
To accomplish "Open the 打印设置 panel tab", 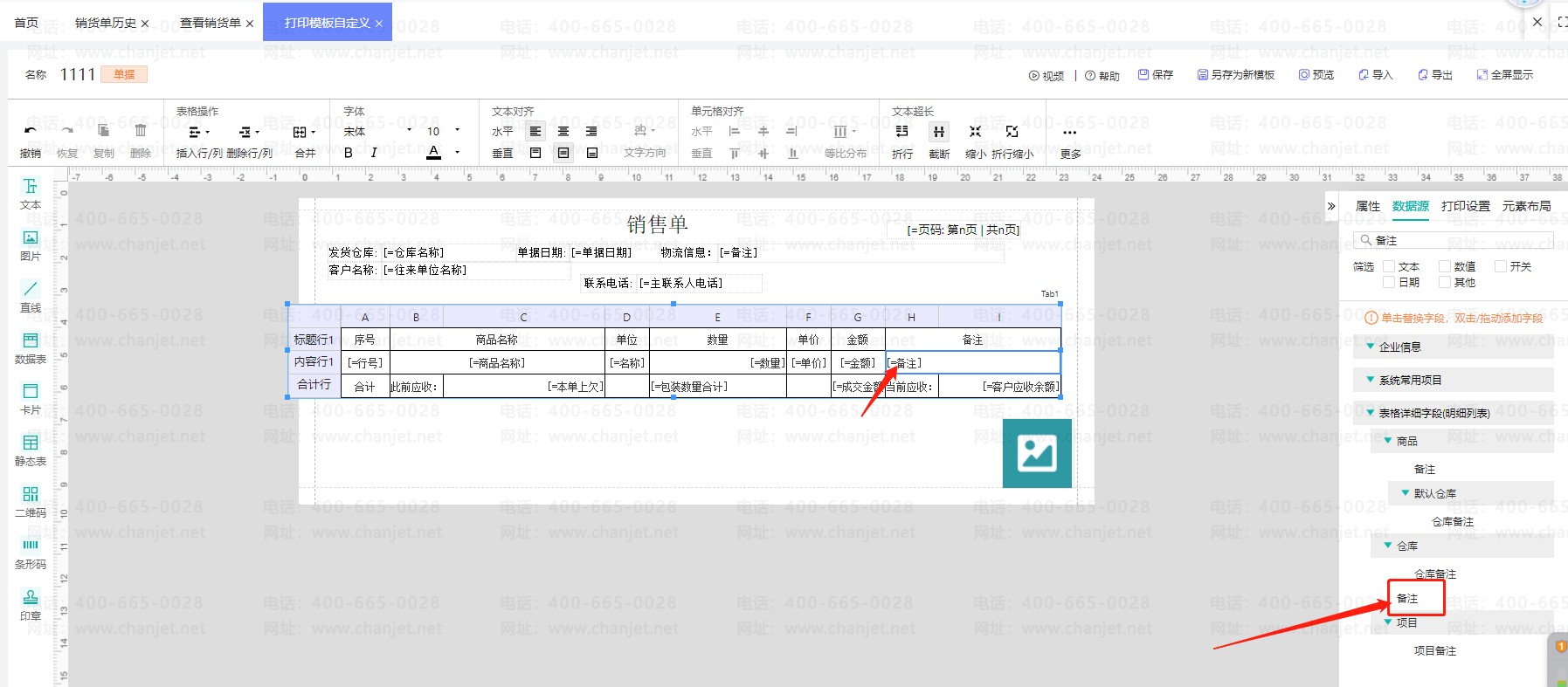I will [1466, 206].
